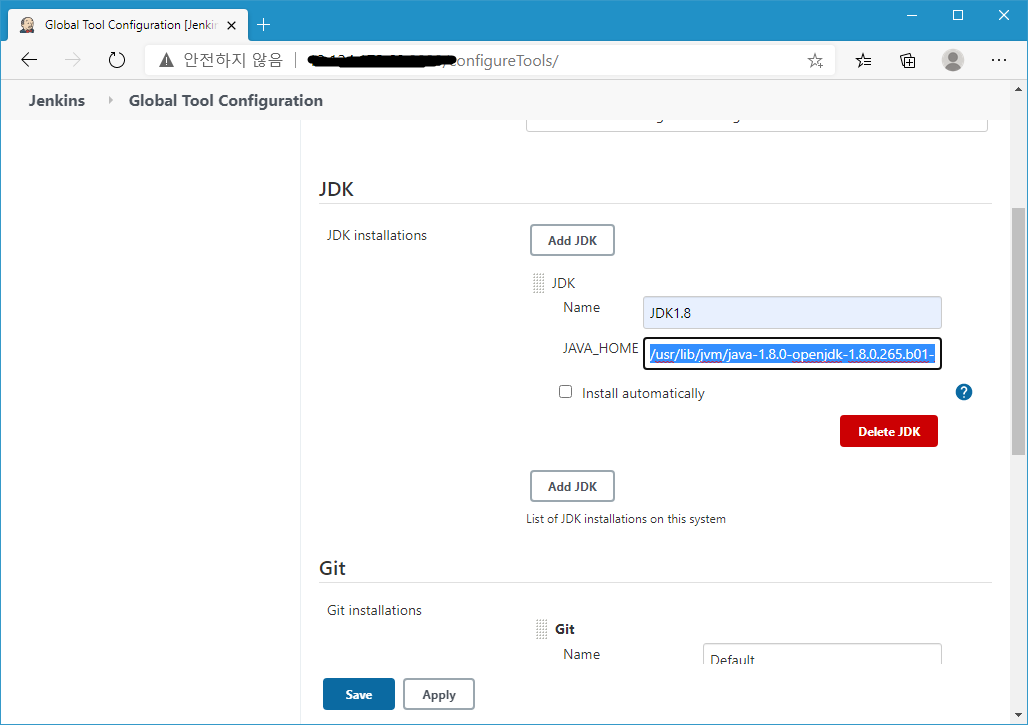This screenshot has height=725, width=1028.
Task: Open the browser profile avatar
Action: click(x=953, y=60)
